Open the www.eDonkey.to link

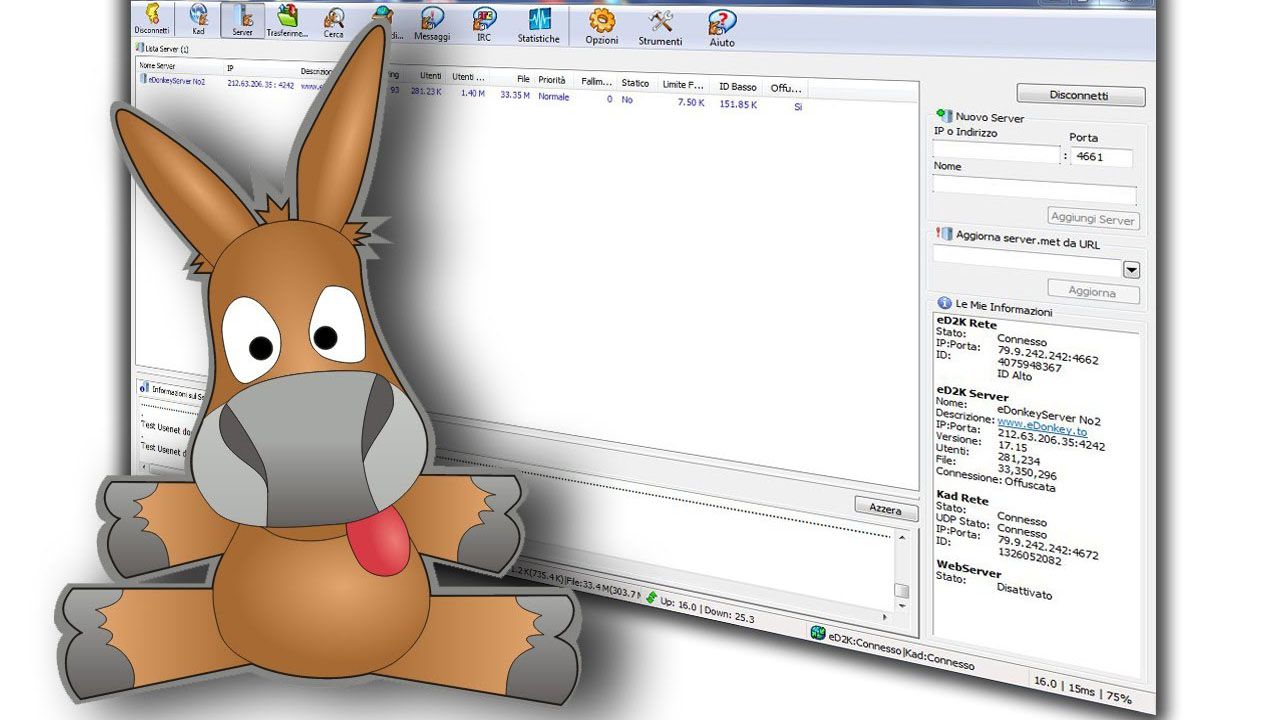1042,428
